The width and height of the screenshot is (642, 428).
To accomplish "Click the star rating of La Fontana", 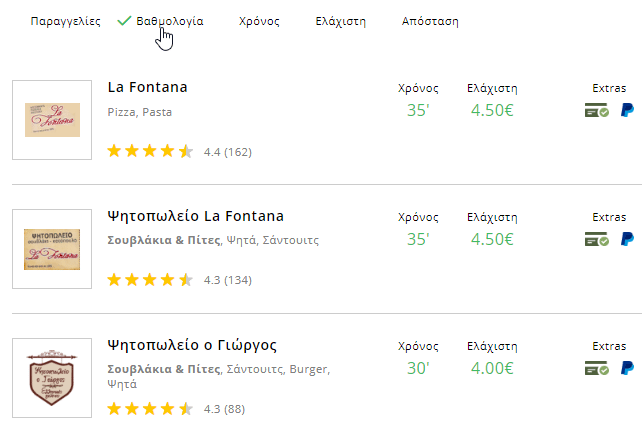I will point(150,151).
